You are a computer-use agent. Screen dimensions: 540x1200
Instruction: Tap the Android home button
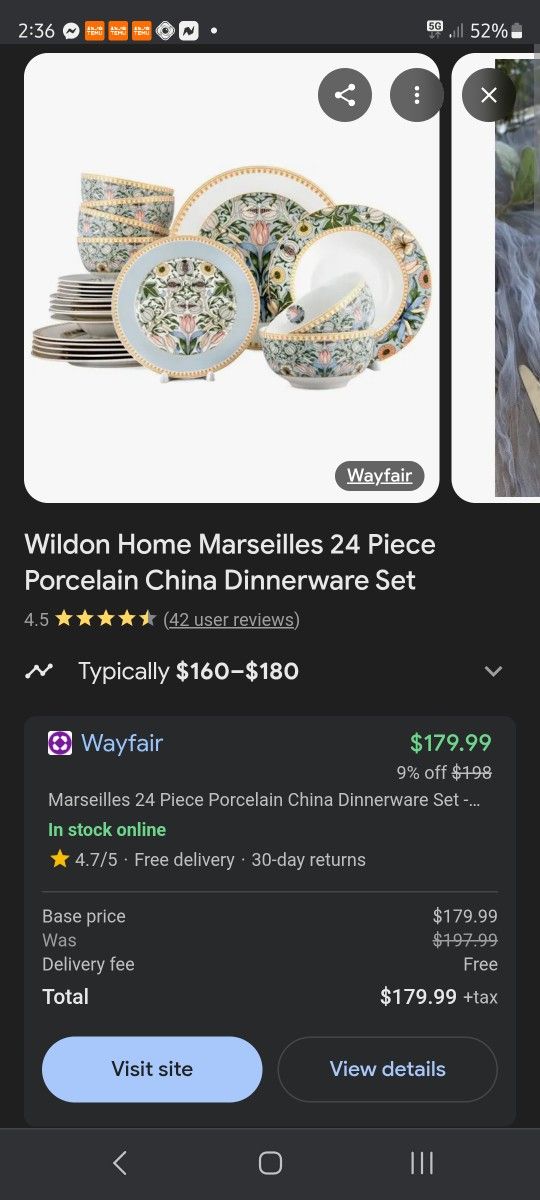[270, 1162]
